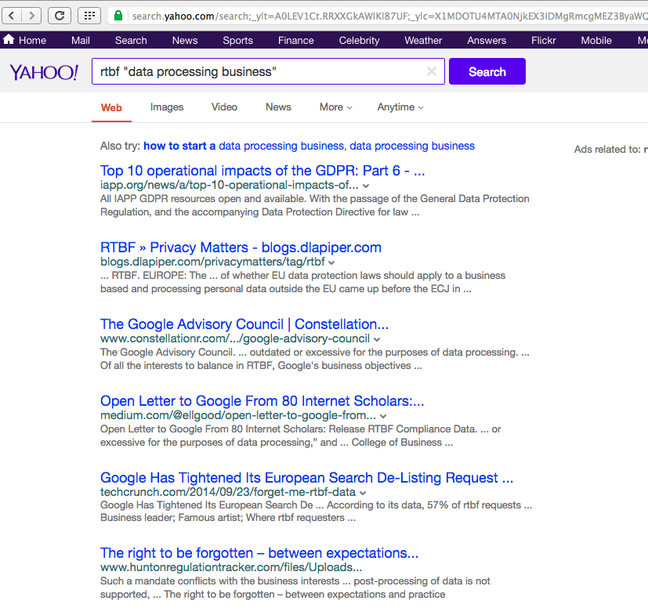Click the iapp.org/news green URL text
648x615 pixels.
coord(229,185)
